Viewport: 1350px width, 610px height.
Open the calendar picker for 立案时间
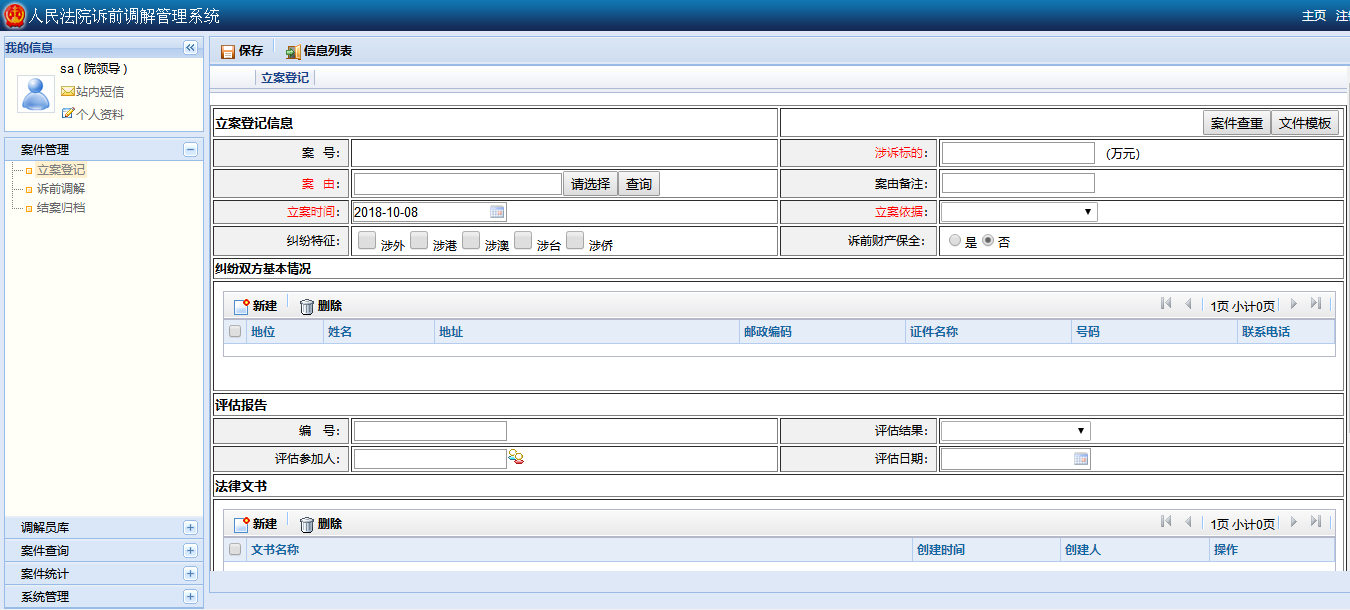coord(497,212)
